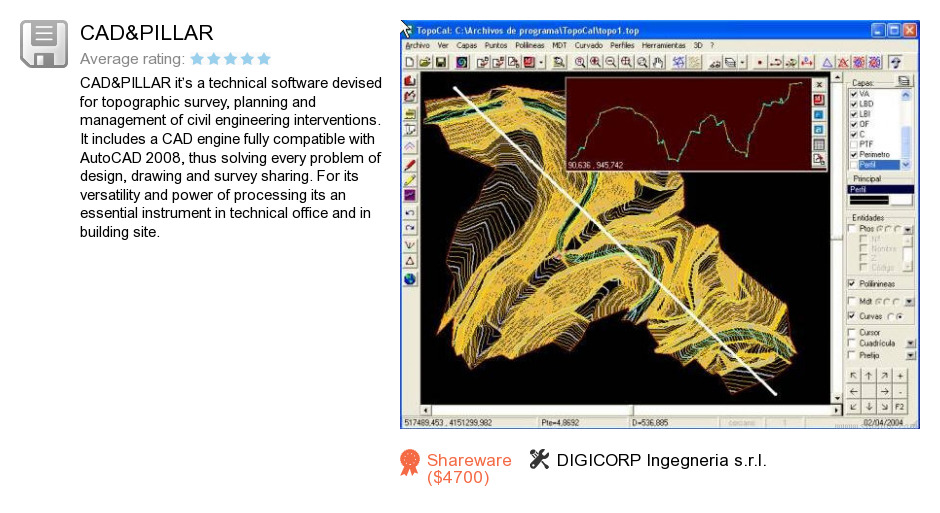Close the profile graph window with X

click(819, 85)
